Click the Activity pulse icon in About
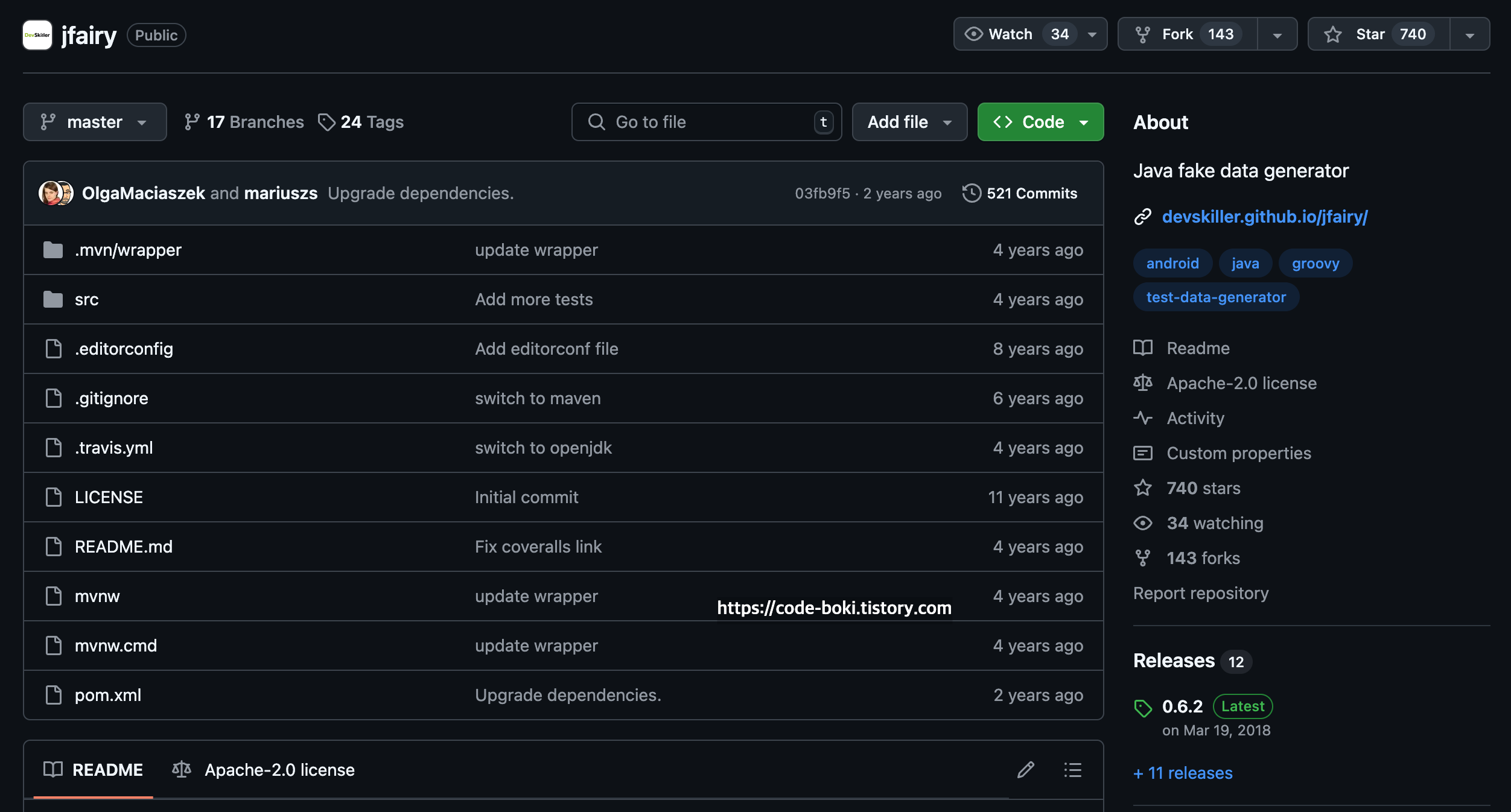 coord(1142,417)
